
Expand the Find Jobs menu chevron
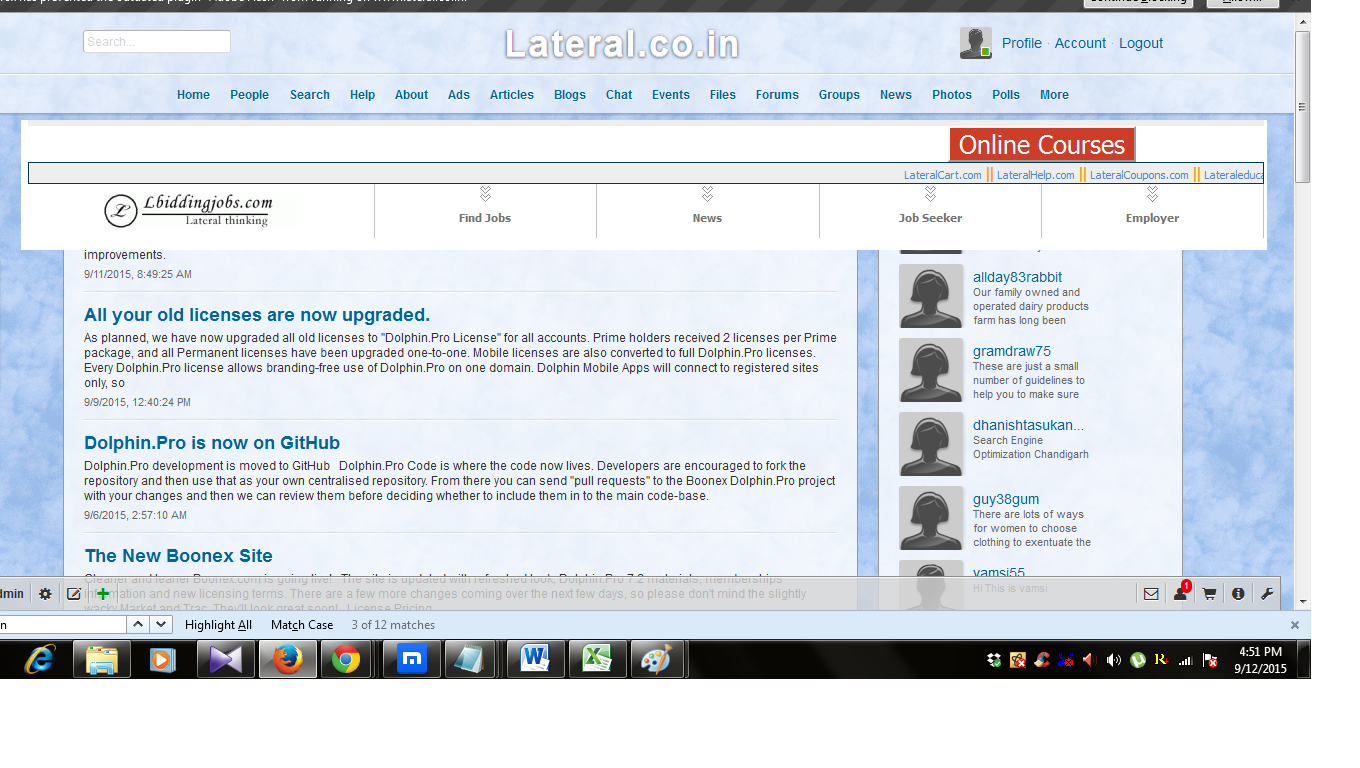[x=485, y=193]
